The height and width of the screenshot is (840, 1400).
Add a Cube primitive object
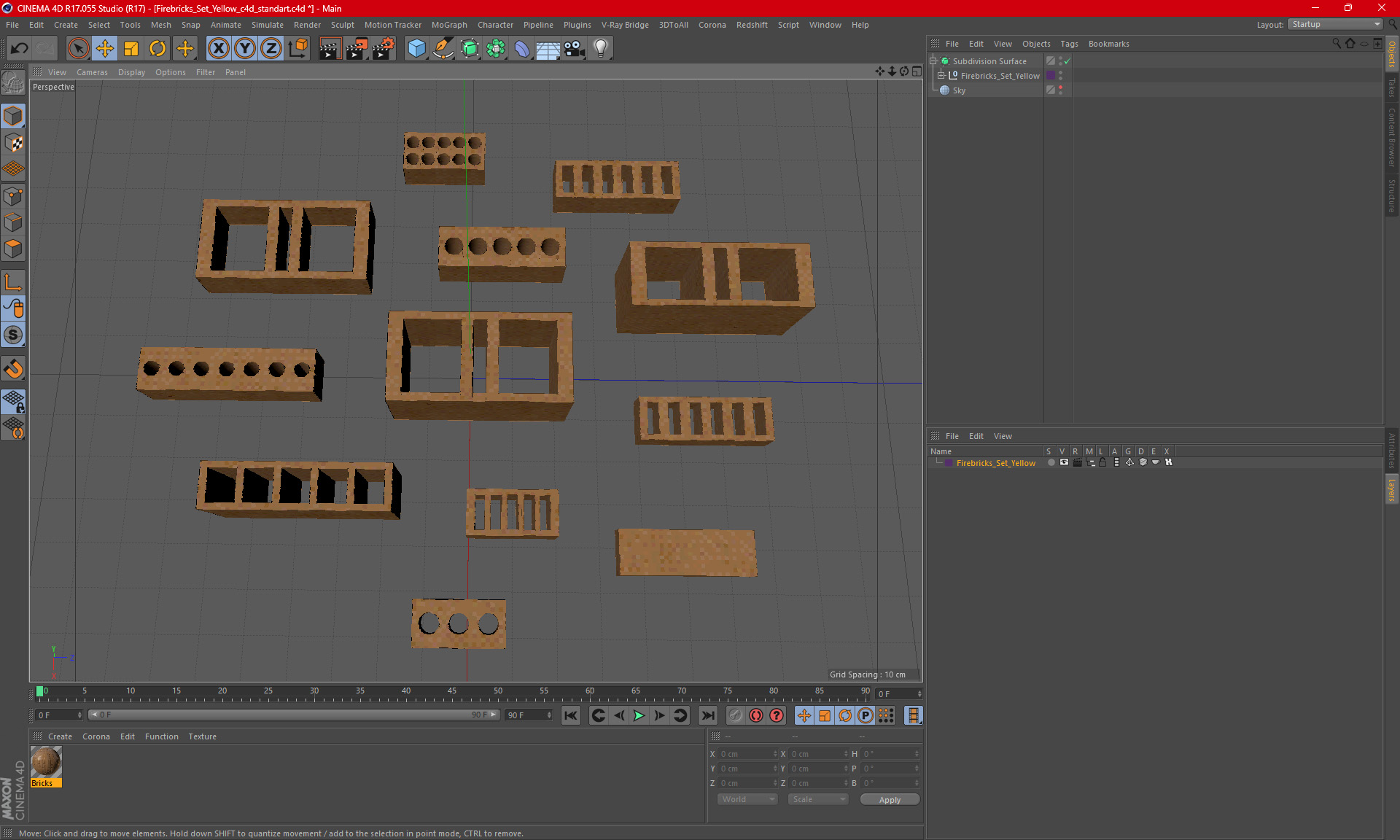click(x=416, y=49)
